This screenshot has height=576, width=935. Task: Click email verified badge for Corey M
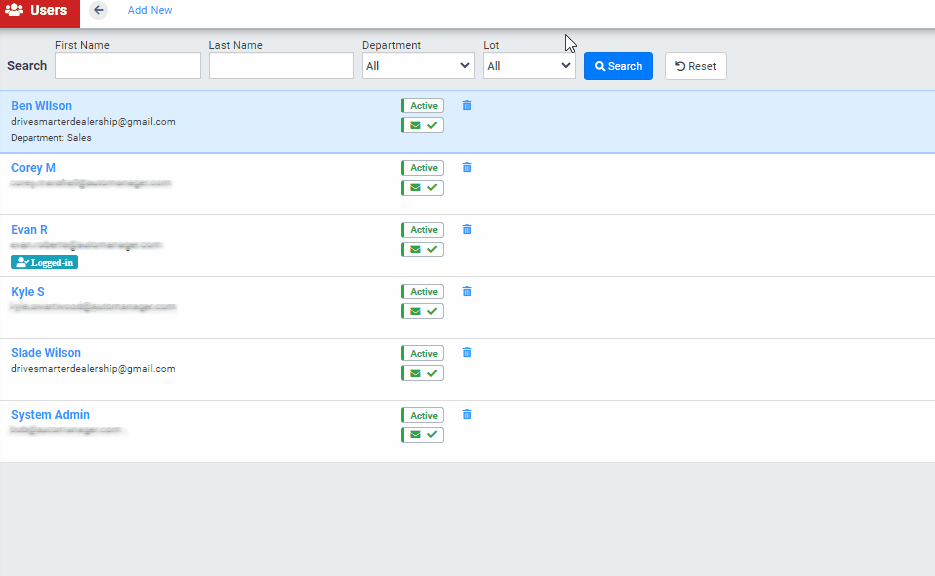pos(422,187)
